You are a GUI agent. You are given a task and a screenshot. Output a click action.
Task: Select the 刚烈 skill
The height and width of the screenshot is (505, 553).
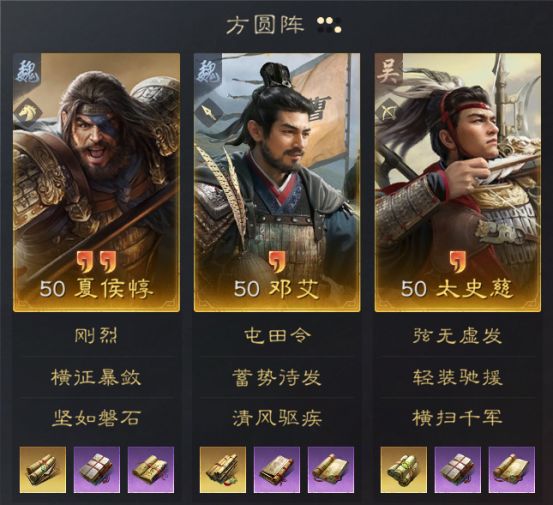click(96, 336)
